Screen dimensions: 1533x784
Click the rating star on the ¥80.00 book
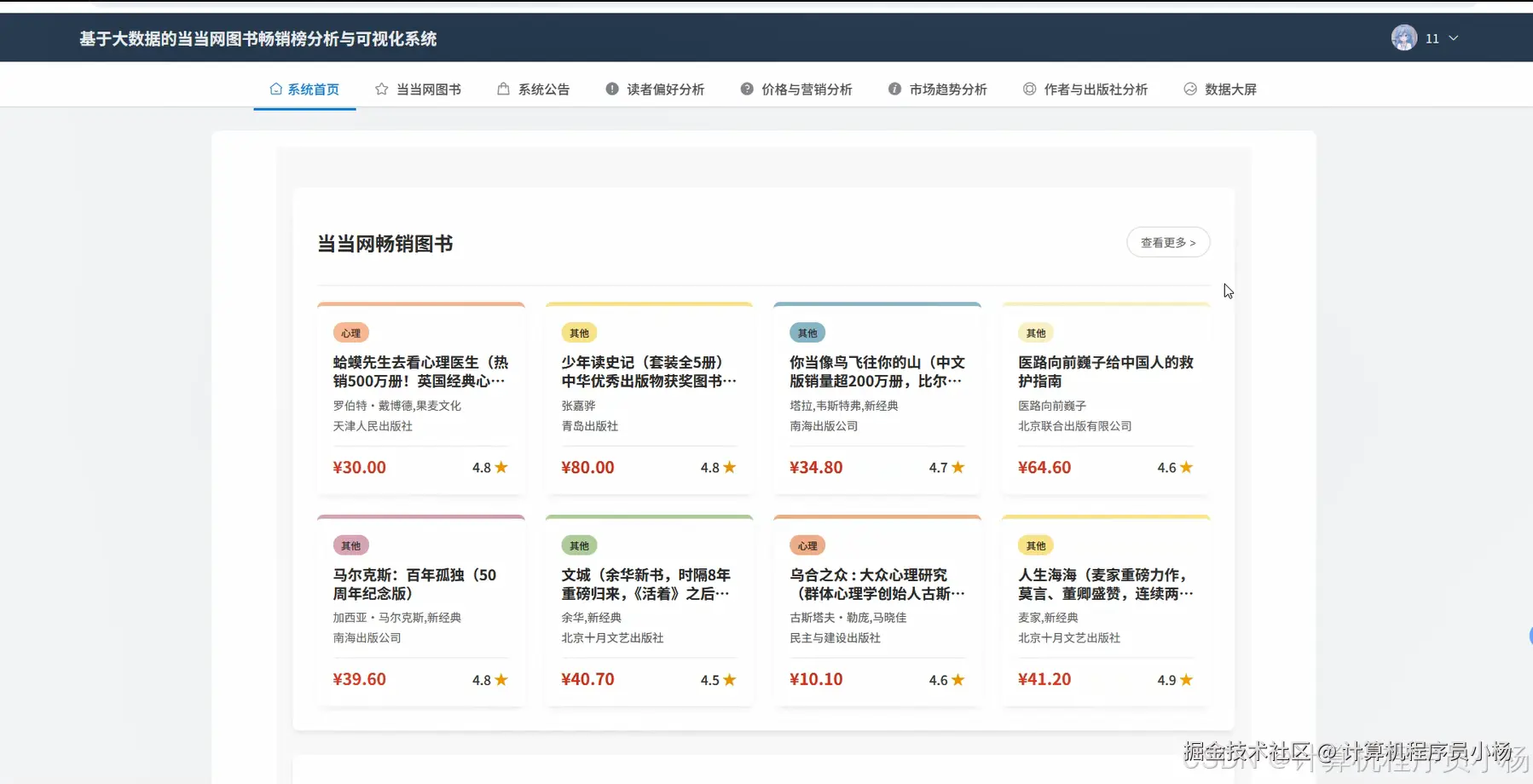pyautogui.click(x=730, y=467)
